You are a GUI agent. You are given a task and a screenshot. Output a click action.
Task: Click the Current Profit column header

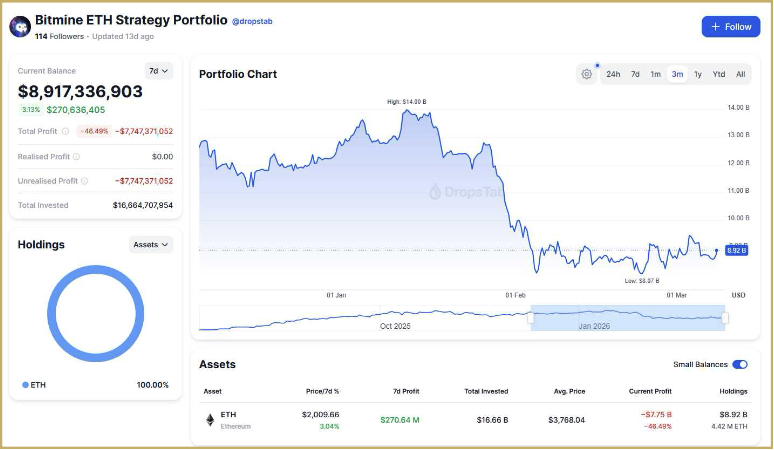650,391
